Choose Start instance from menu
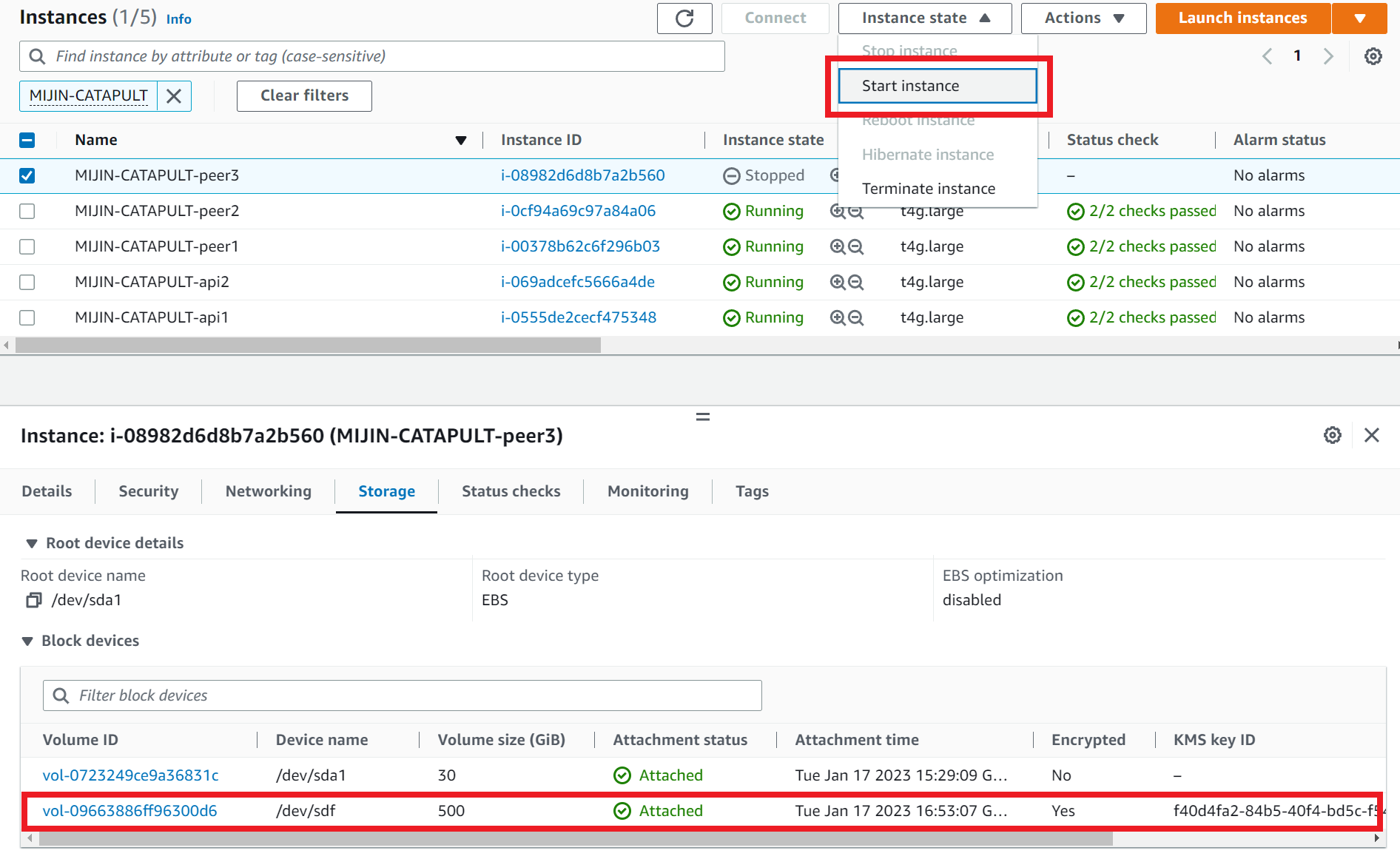The width and height of the screenshot is (1400, 859). click(x=938, y=86)
